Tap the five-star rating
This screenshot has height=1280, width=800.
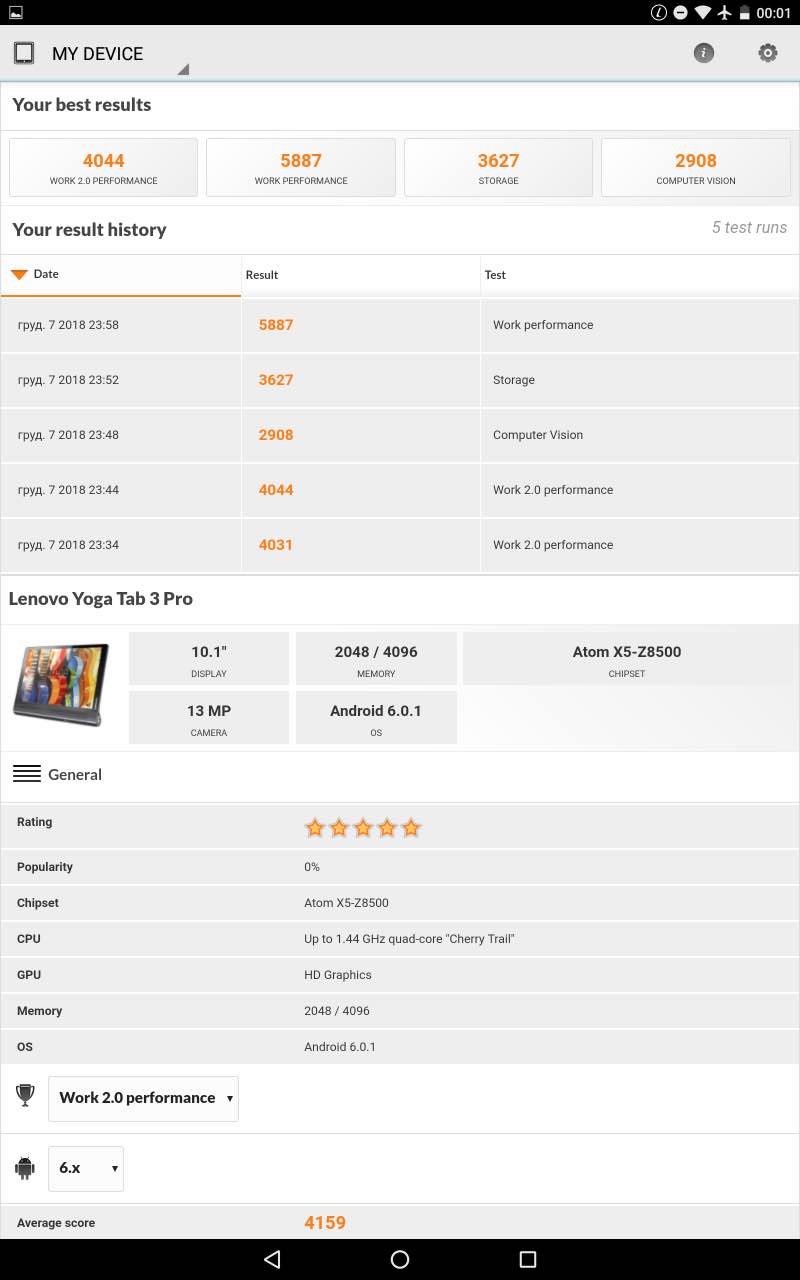click(362, 828)
